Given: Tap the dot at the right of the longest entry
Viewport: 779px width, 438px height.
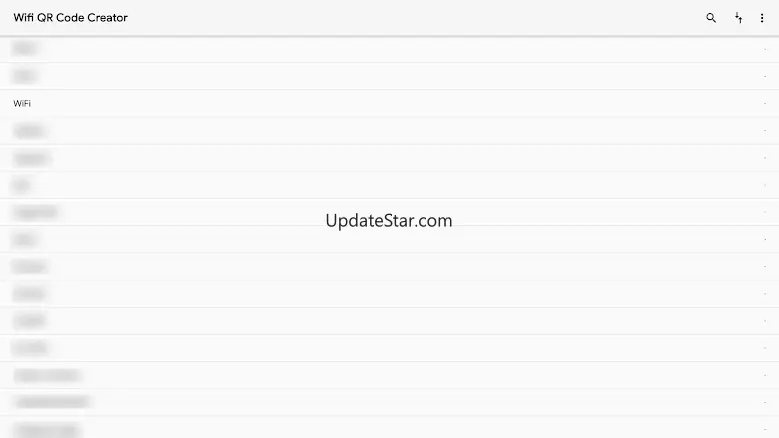Looking at the screenshot, I should 765,402.
